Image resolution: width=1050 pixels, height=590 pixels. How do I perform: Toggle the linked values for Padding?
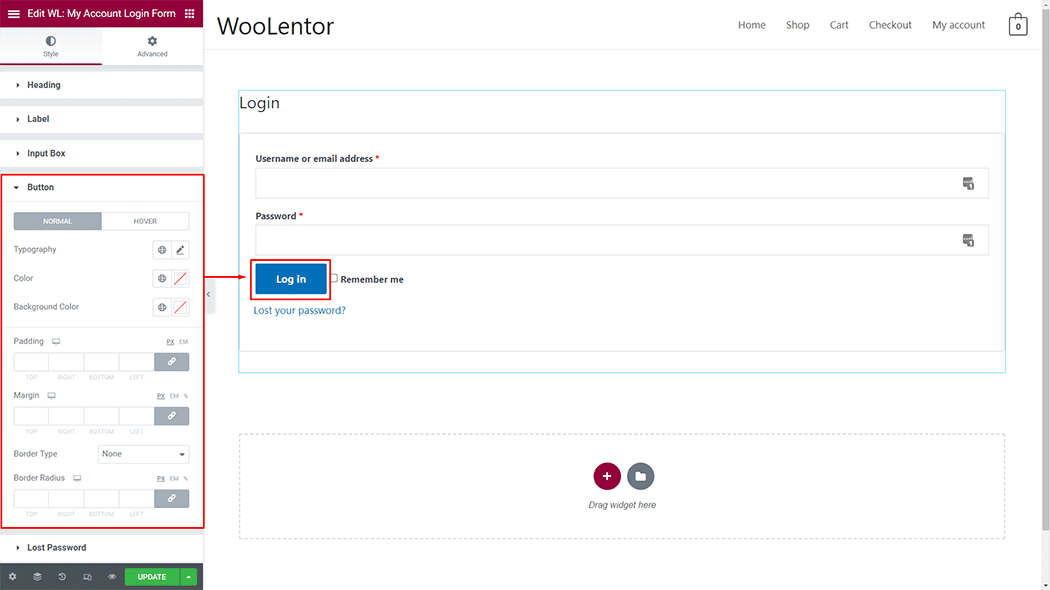click(x=172, y=362)
